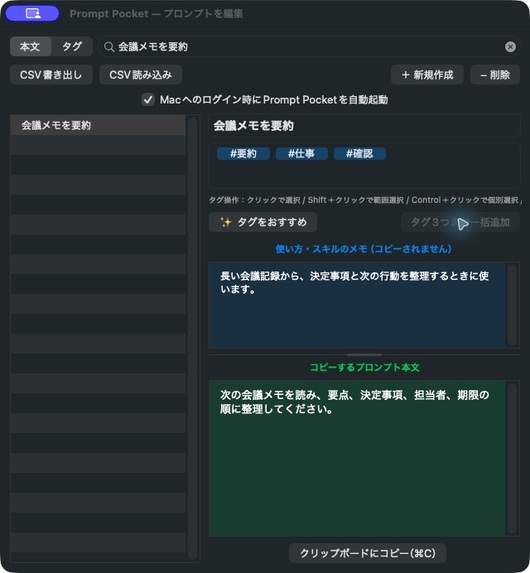
Task: Click the prompt body area vertical scrollbar
Action: [x=512, y=458]
